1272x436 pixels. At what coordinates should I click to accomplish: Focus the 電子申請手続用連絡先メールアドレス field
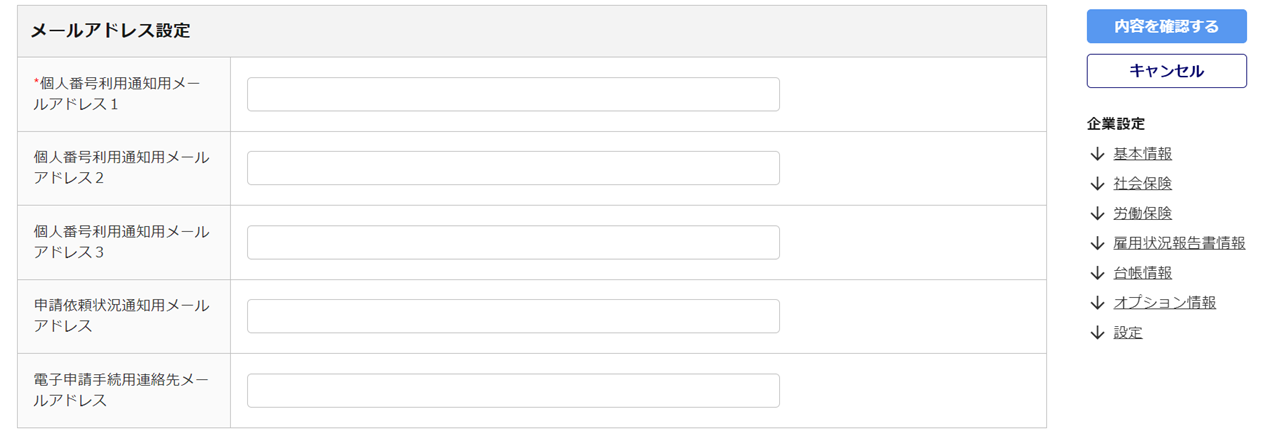513,390
